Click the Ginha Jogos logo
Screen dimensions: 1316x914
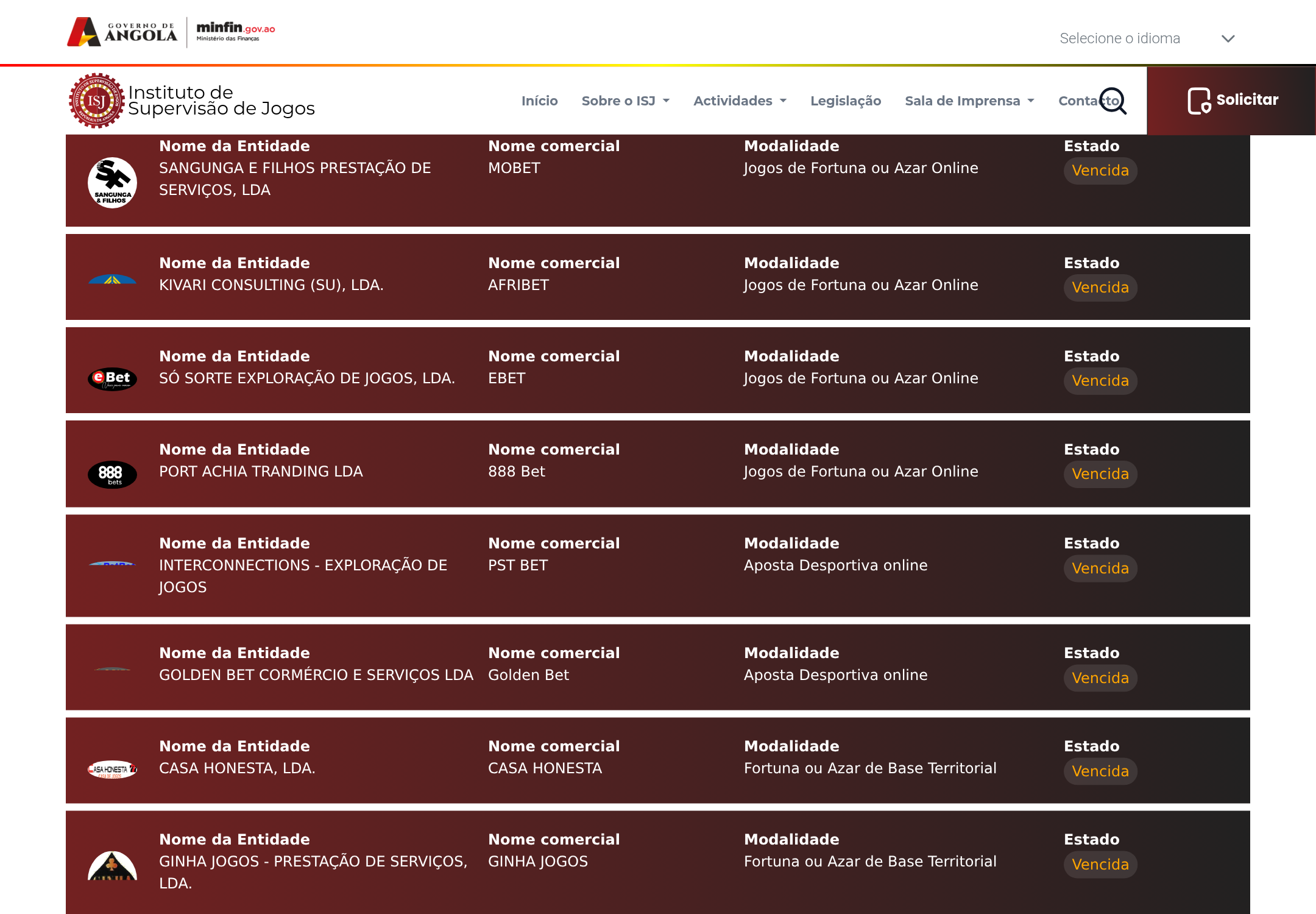pyautogui.click(x=112, y=866)
